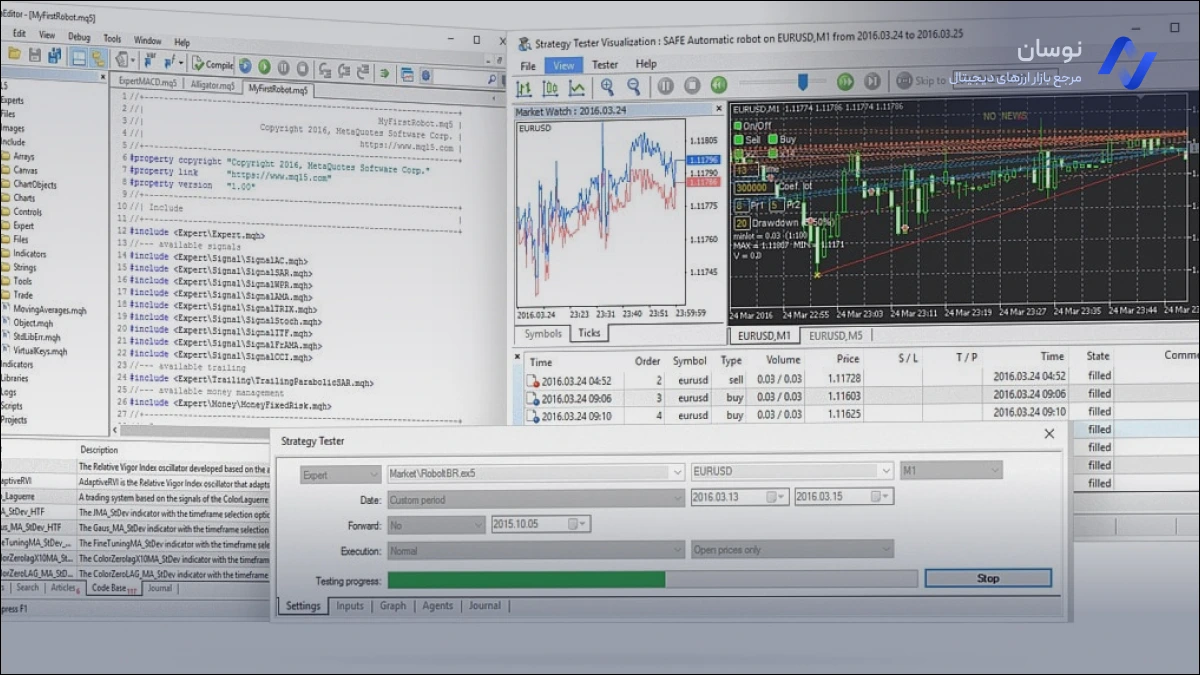Screen dimensions: 1200x675
Task: Pause the visualization with the pause icon
Action: click(665, 86)
